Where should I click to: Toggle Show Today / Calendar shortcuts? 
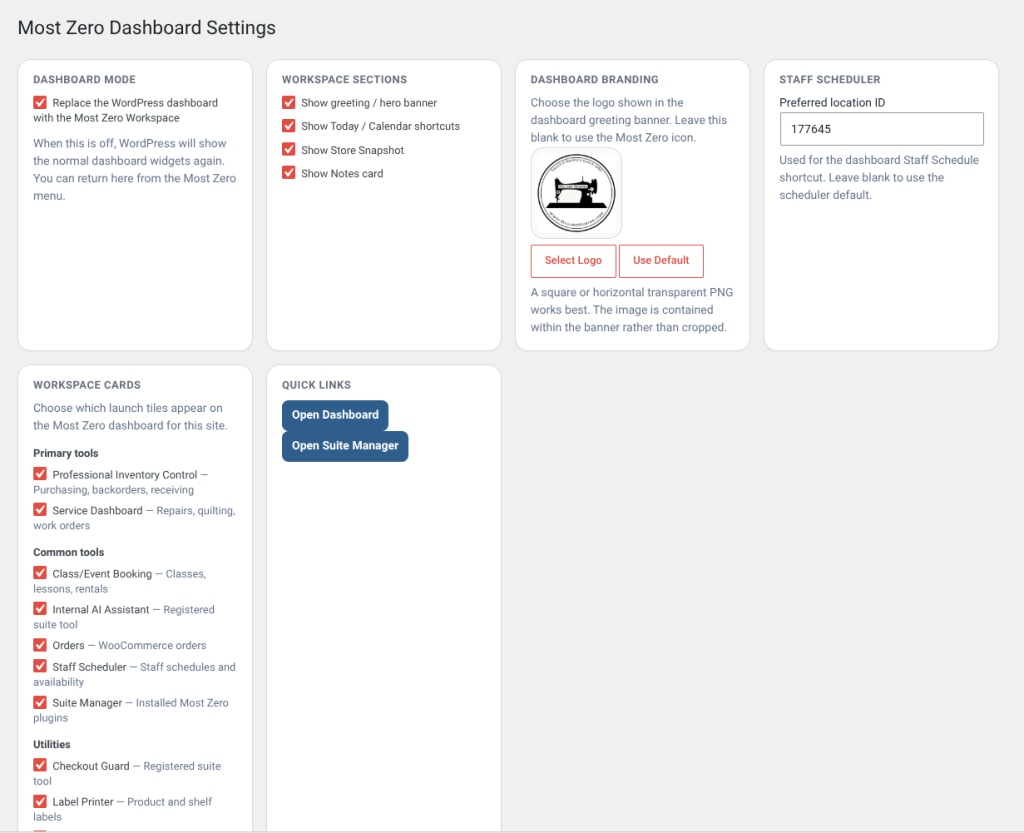[x=289, y=126]
